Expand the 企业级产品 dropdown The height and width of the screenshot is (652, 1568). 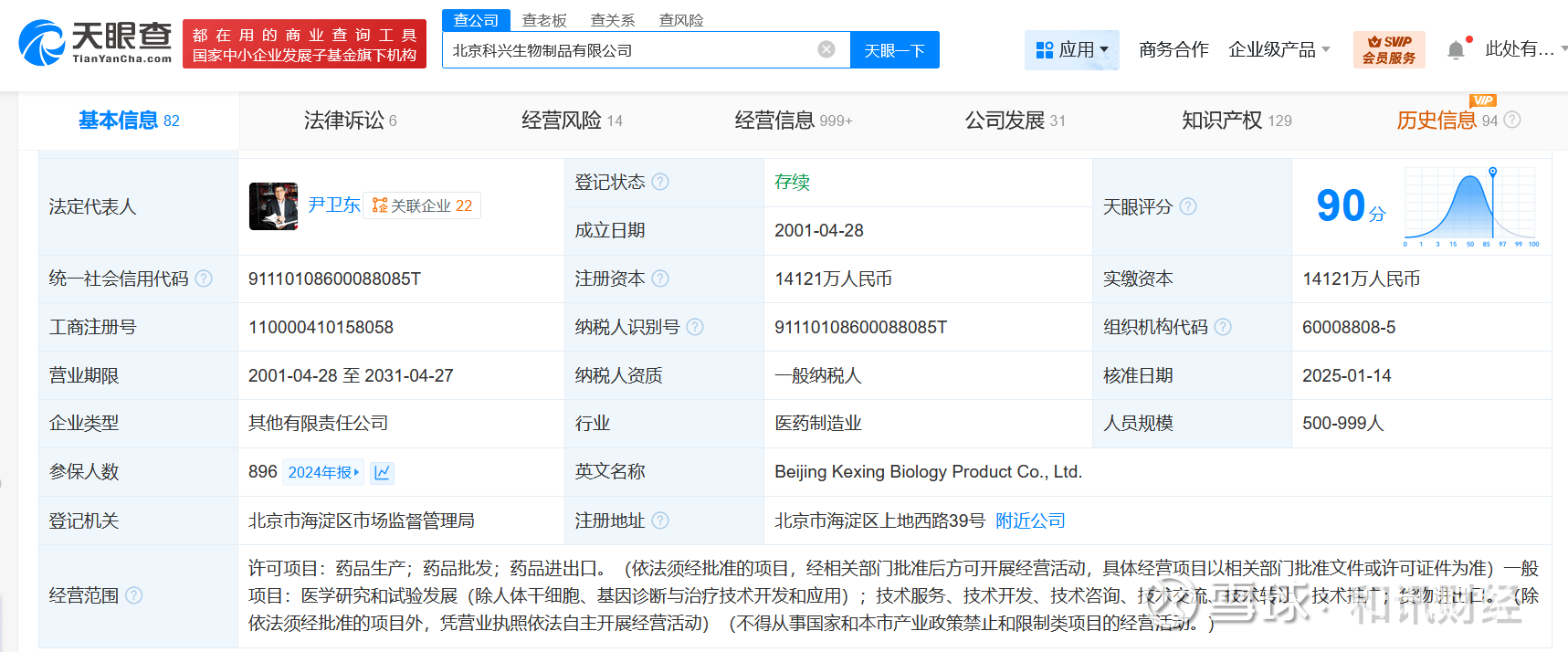(x=1279, y=49)
